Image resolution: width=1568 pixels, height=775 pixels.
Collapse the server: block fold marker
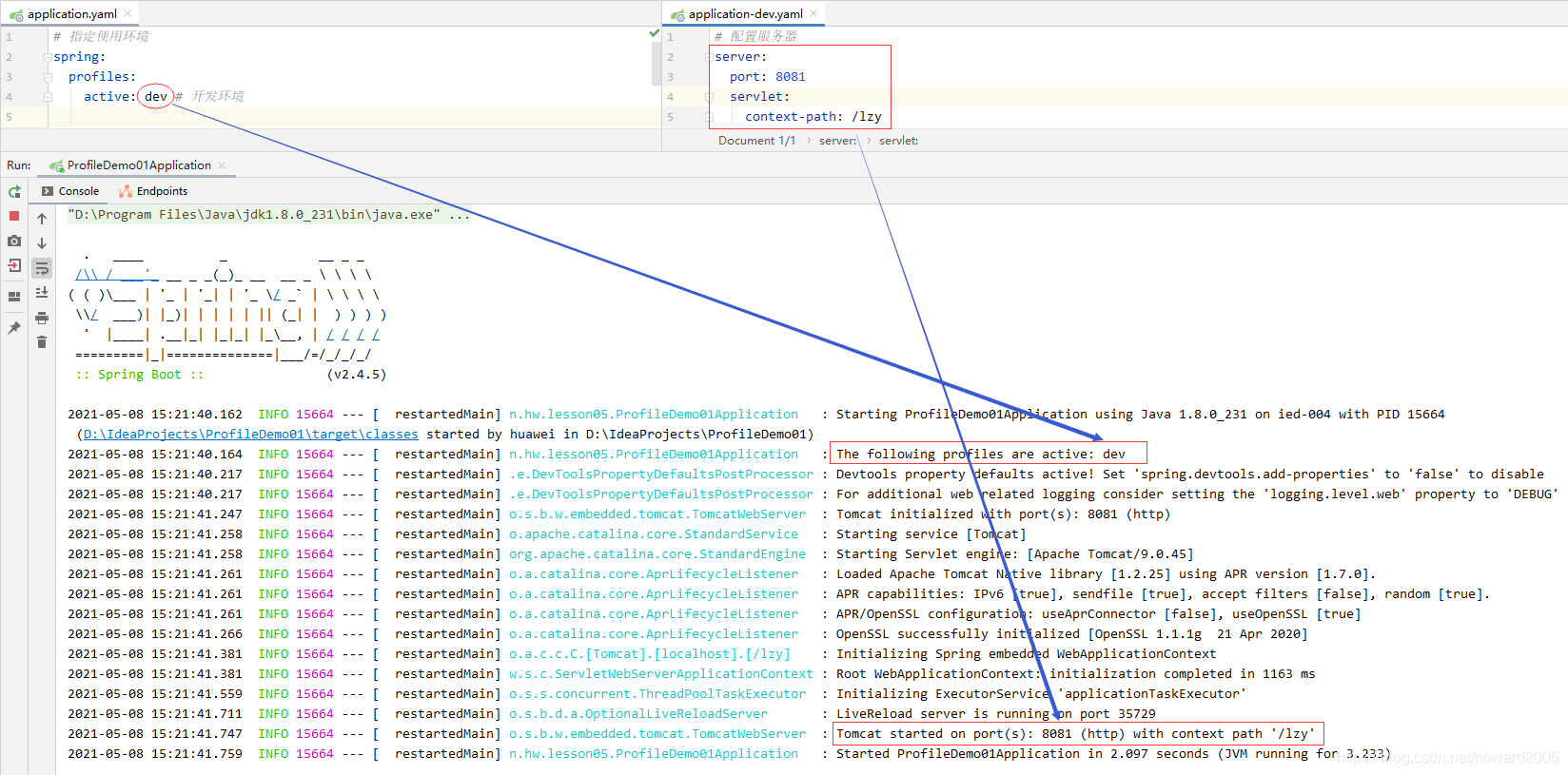(x=709, y=57)
